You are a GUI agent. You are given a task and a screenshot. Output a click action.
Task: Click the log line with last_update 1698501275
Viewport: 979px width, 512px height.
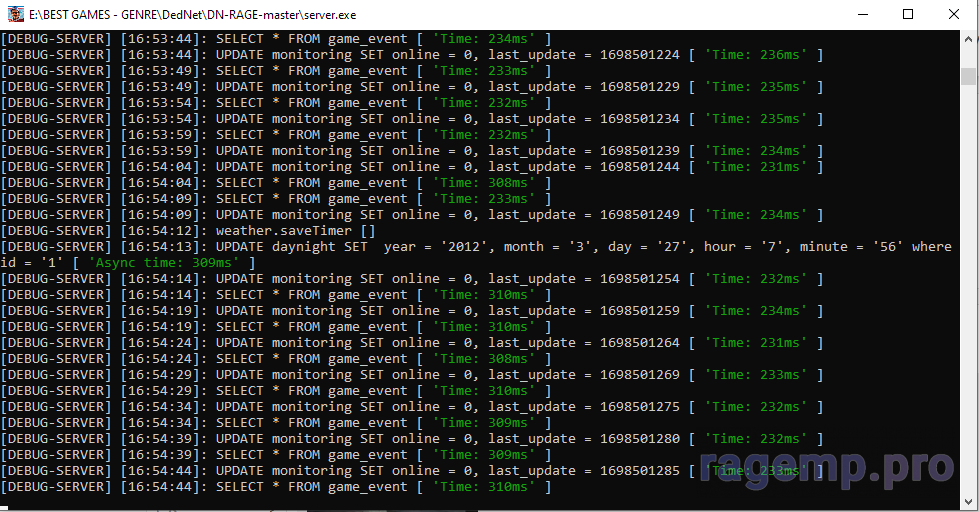click(411, 406)
